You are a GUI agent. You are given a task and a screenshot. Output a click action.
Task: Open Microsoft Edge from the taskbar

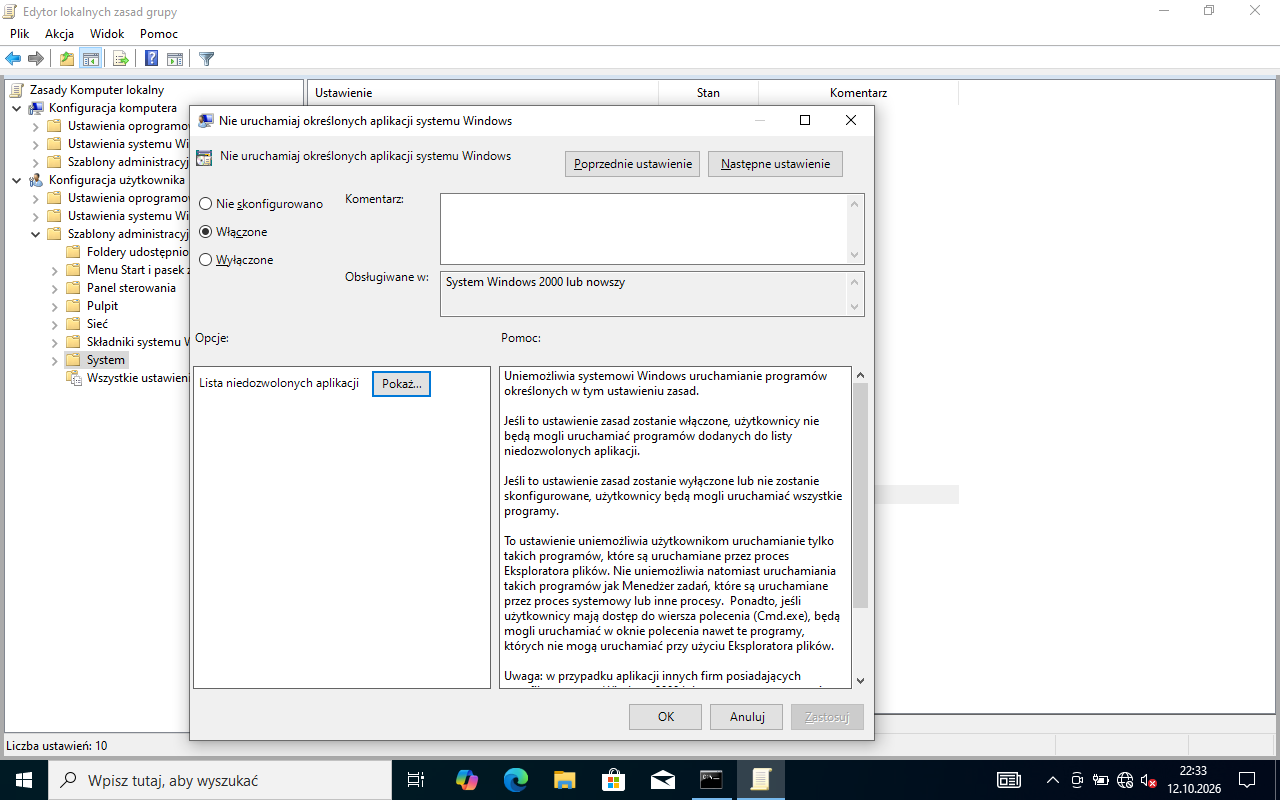pos(515,780)
